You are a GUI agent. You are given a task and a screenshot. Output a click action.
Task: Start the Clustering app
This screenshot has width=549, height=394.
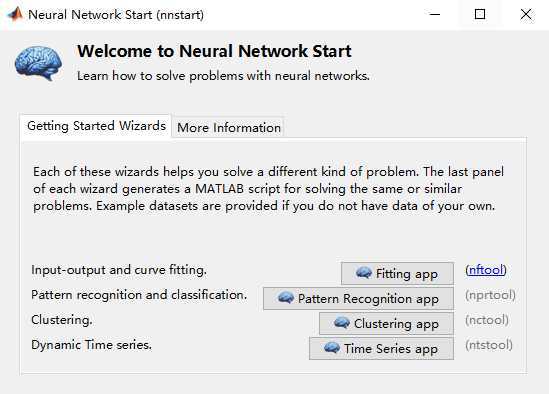pyautogui.click(x=387, y=323)
